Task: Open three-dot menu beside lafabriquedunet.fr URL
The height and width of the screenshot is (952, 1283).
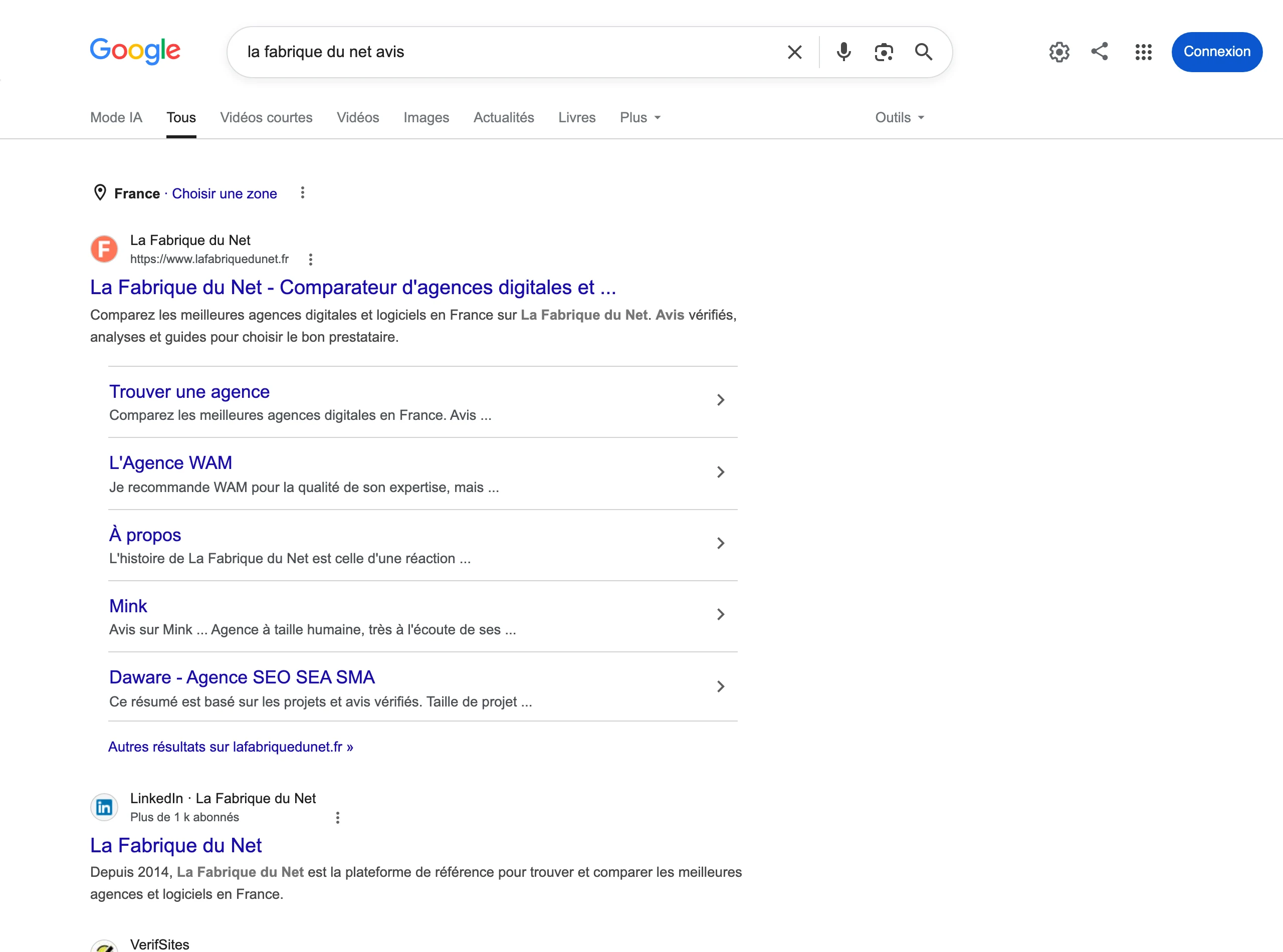Action: coord(311,260)
